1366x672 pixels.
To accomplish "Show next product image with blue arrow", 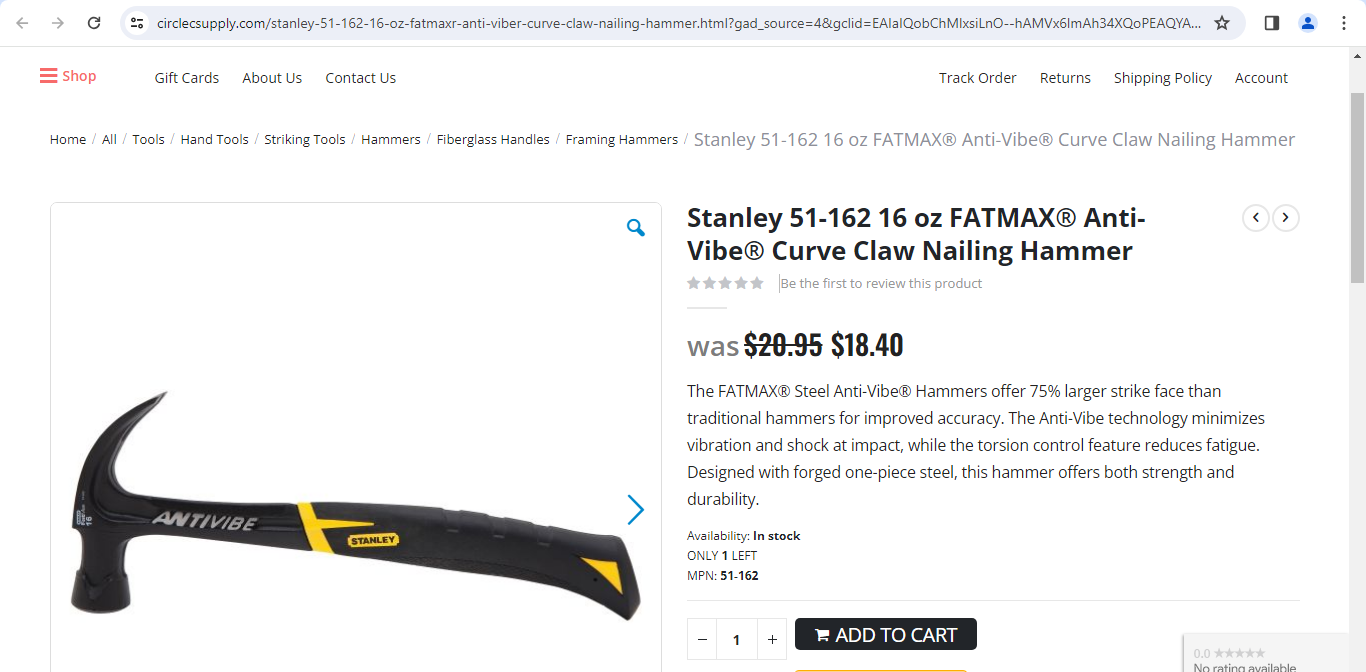I will click(x=635, y=510).
